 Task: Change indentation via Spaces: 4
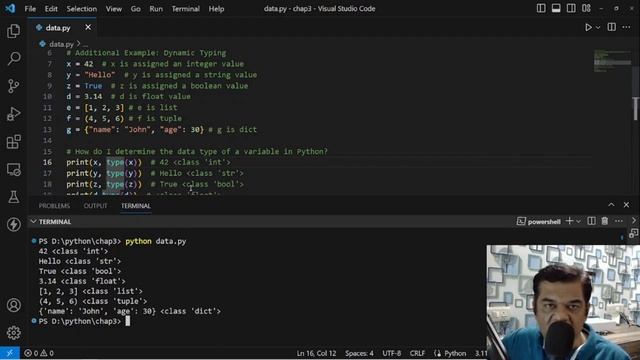click(x=359, y=353)
